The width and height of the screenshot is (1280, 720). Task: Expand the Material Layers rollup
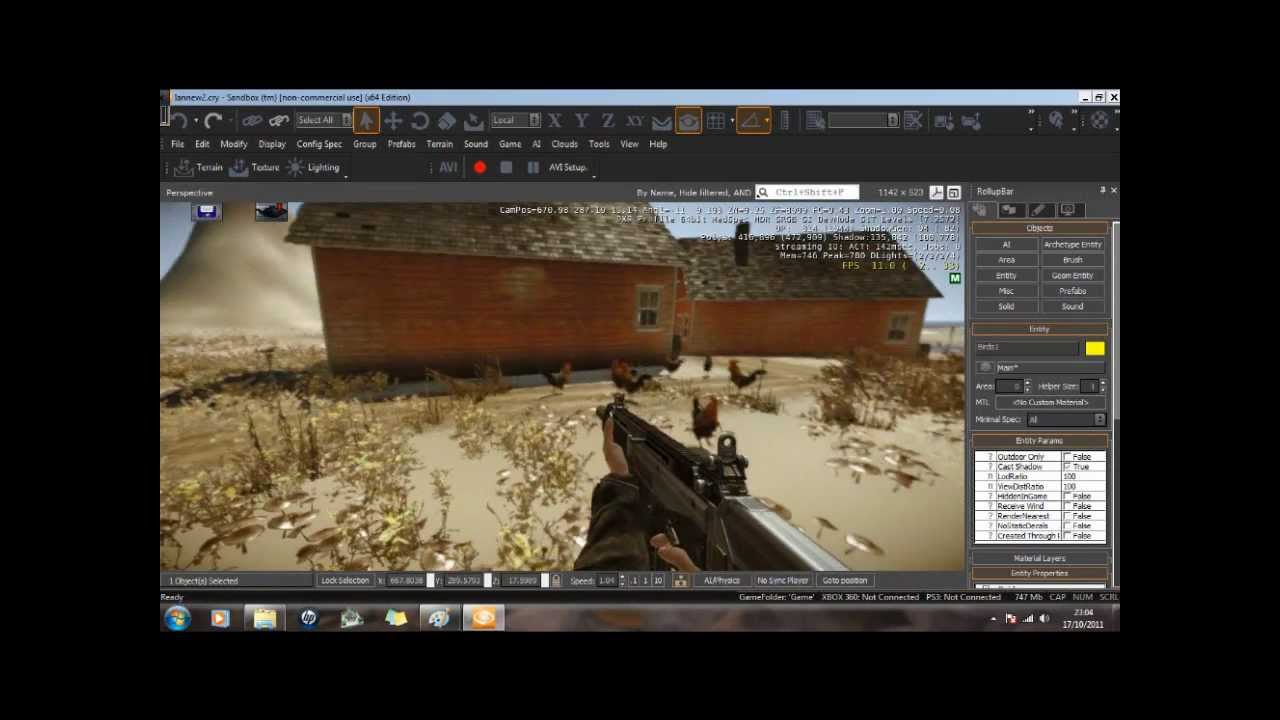(x=1039, y=559)
